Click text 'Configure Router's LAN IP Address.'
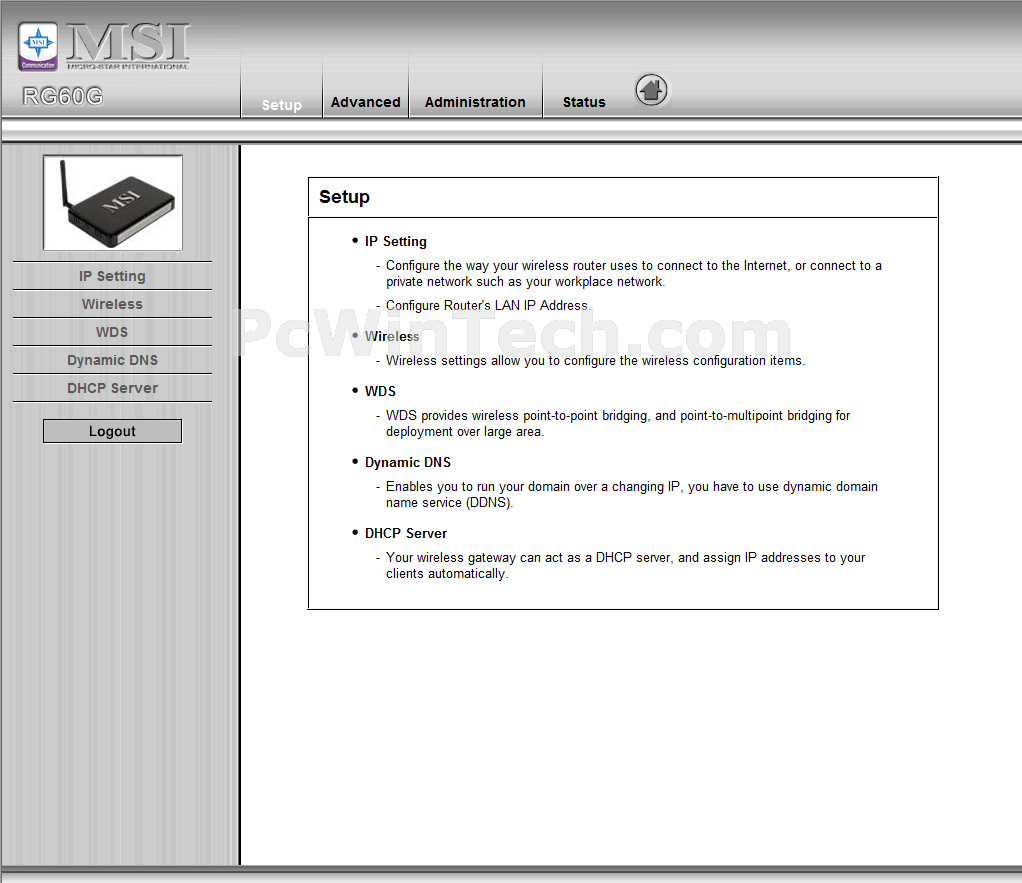The image size is (1022, 883). click(488, 305)
